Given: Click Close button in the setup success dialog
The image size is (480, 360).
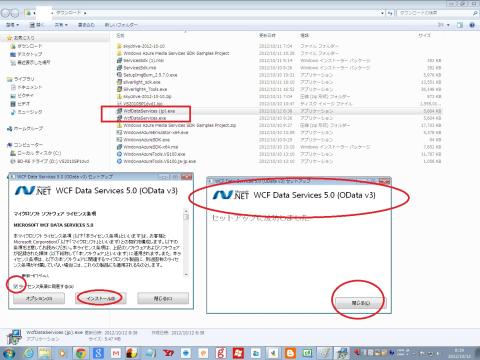Looking at the screenshot, I should (x=361, y=303).
